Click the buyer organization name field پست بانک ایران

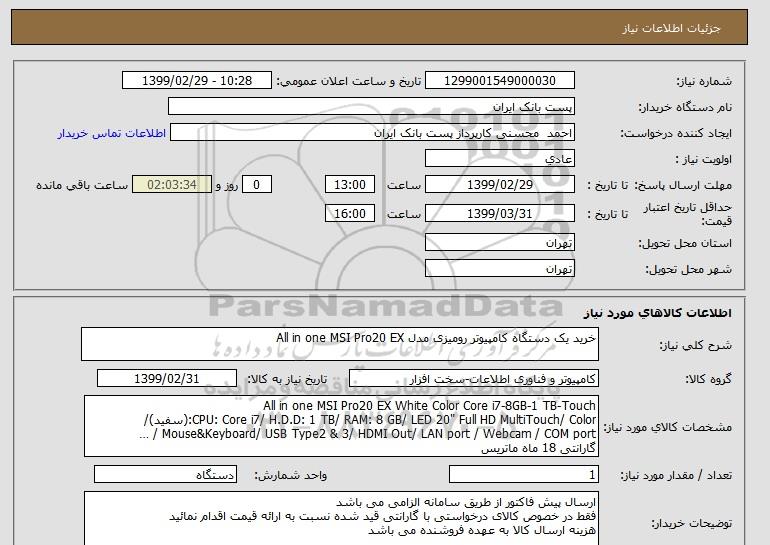pos(371,107)
